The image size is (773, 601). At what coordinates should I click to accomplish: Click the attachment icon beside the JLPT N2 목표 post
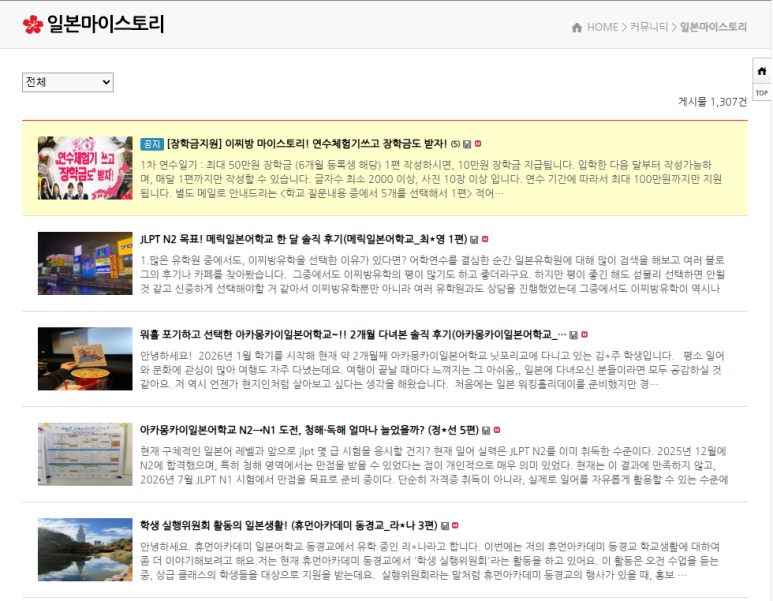click(x=474, y=239)
